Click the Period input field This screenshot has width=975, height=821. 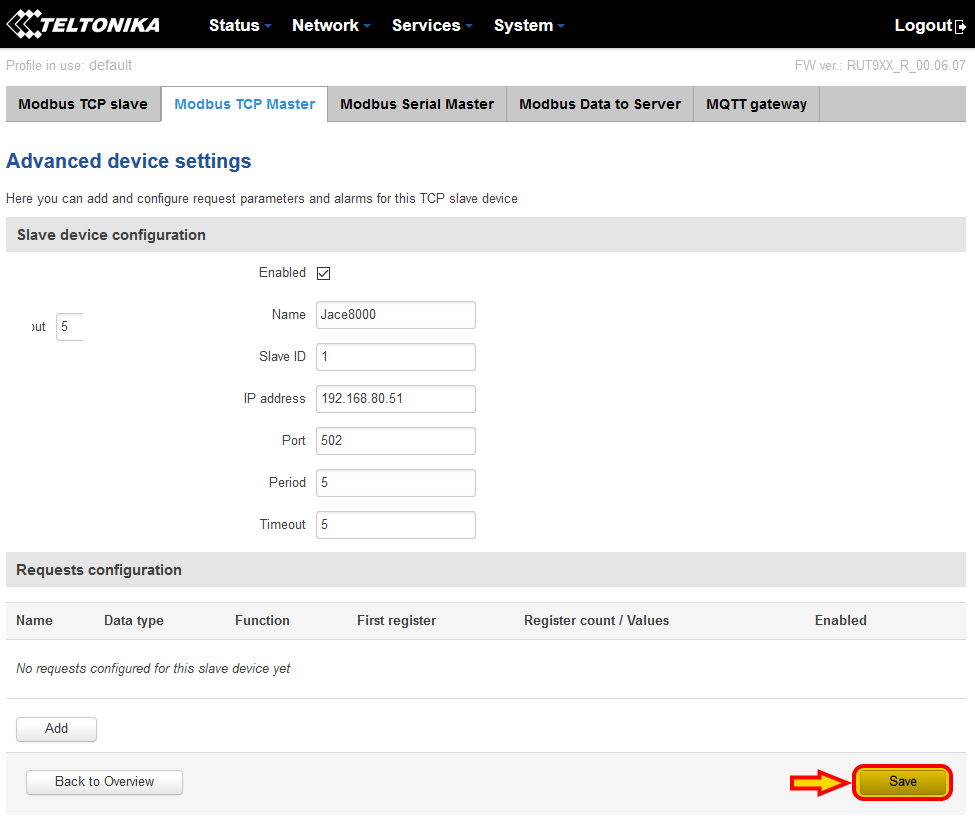coord(396,483)
